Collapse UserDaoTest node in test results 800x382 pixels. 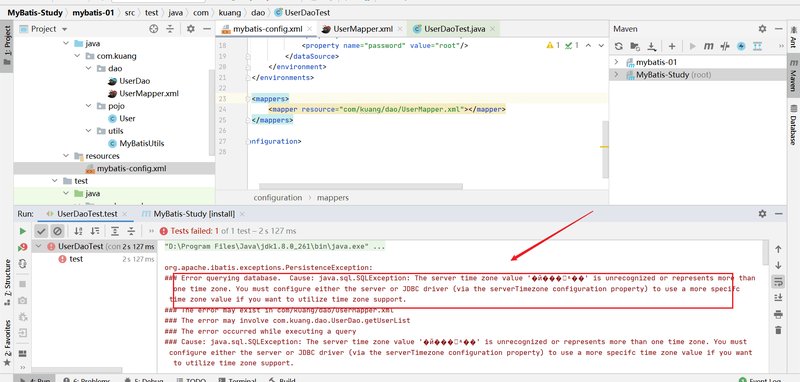[39, 246]
